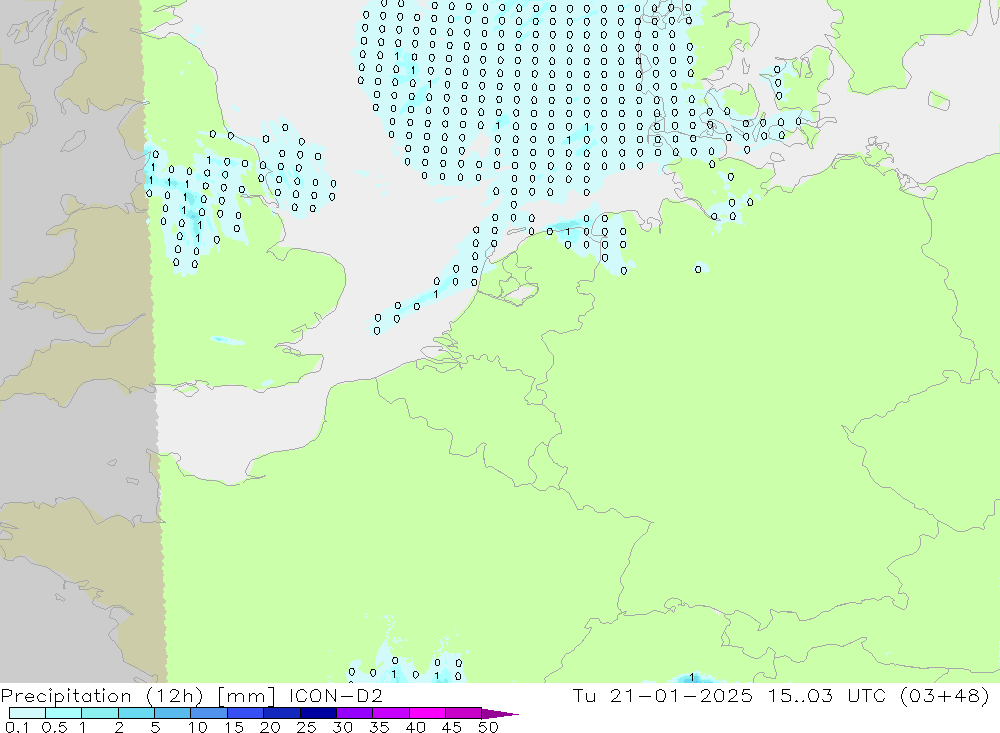This screenshot has height=733, width=1000.
Task: Select the 2–5 mm legend color swatch
Action: coord(136,713)
